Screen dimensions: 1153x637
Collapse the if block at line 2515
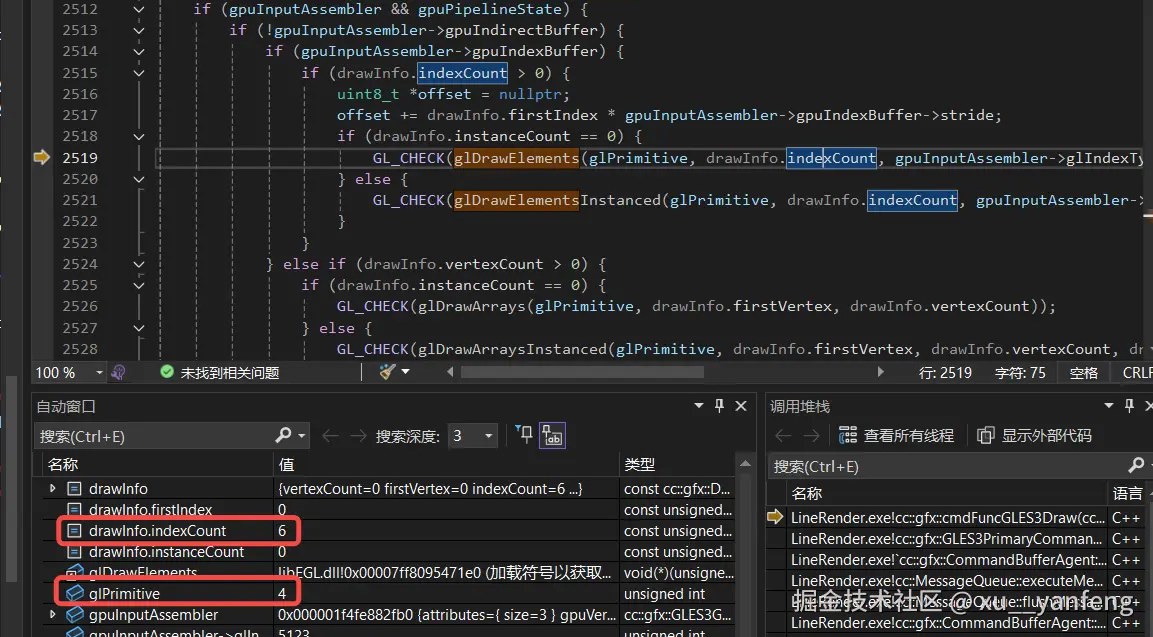138,74
